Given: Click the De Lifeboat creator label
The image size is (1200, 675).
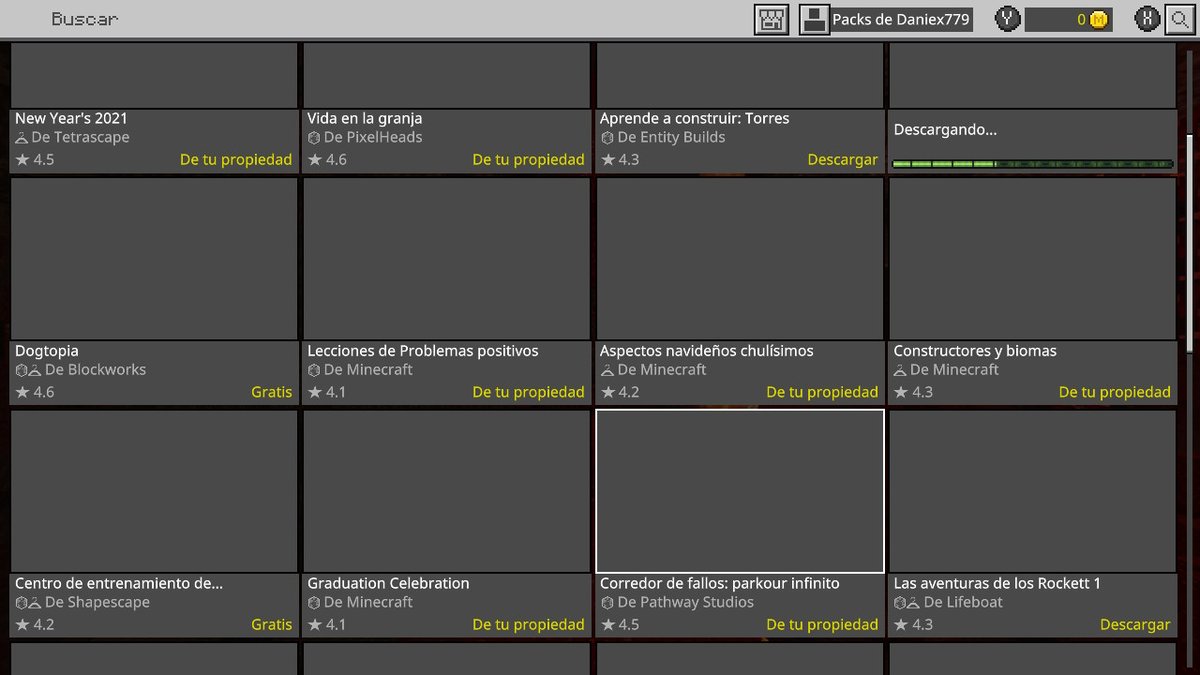Looking at the screenshot, I should [964, 602].
